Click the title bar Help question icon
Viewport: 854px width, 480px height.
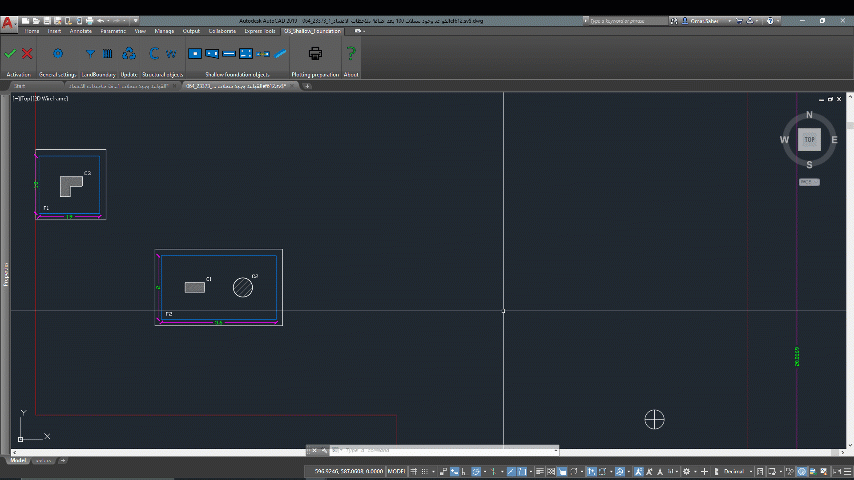pos(770,21)
